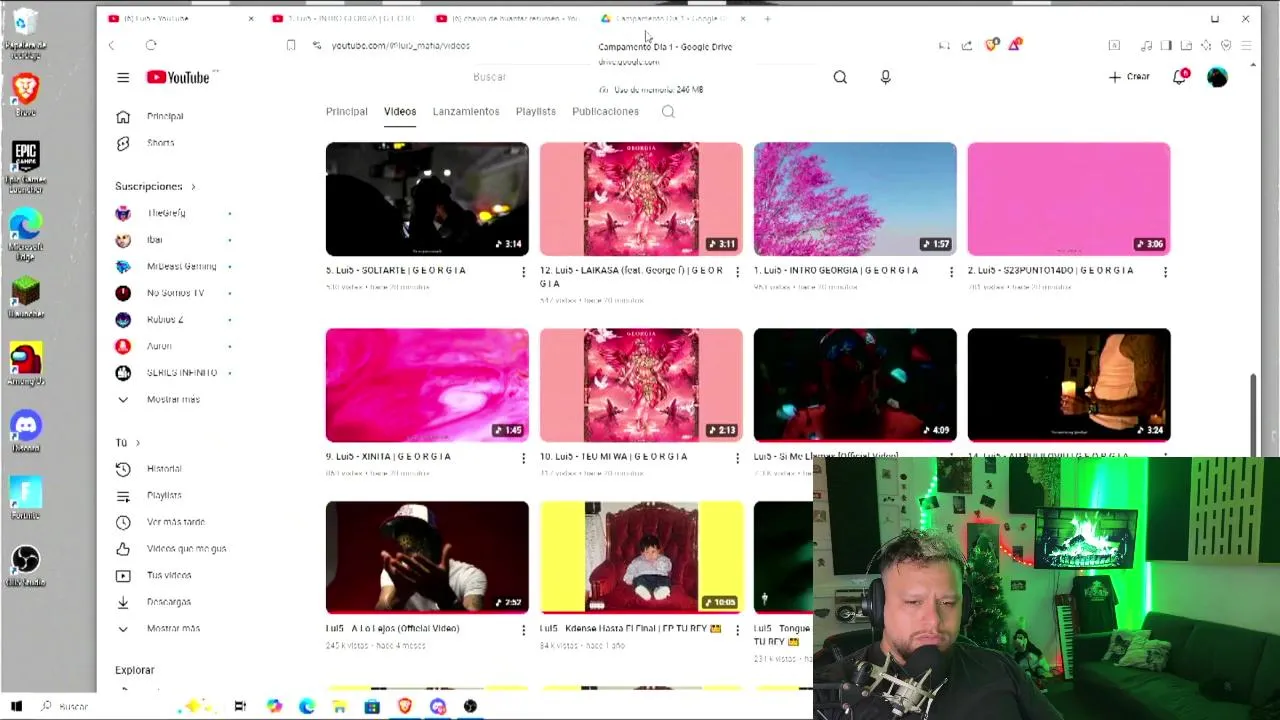
Task: Click Task View on the taskbar
Action: (240, 706)
